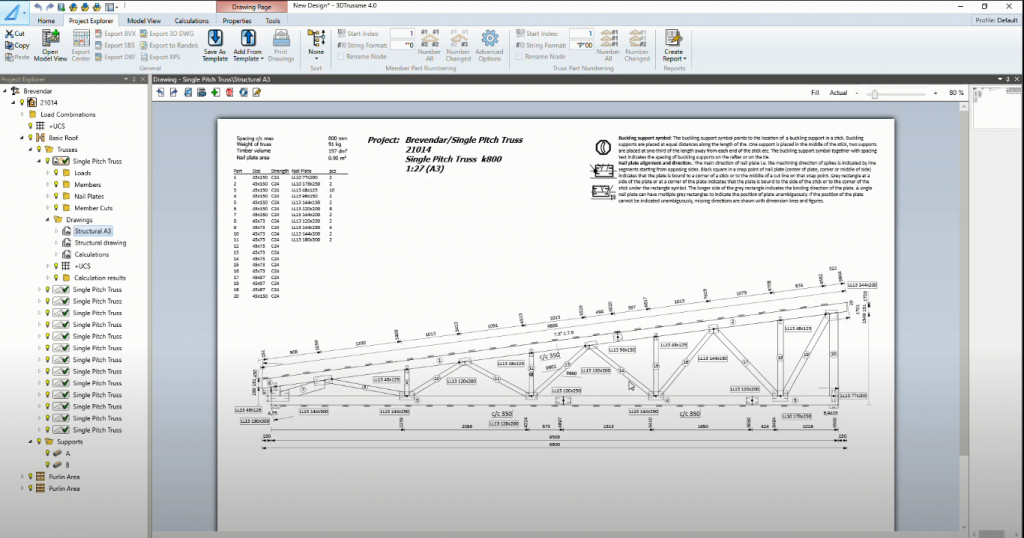Click the Export Center icon

pyautogui.click(x=81, y=39)
